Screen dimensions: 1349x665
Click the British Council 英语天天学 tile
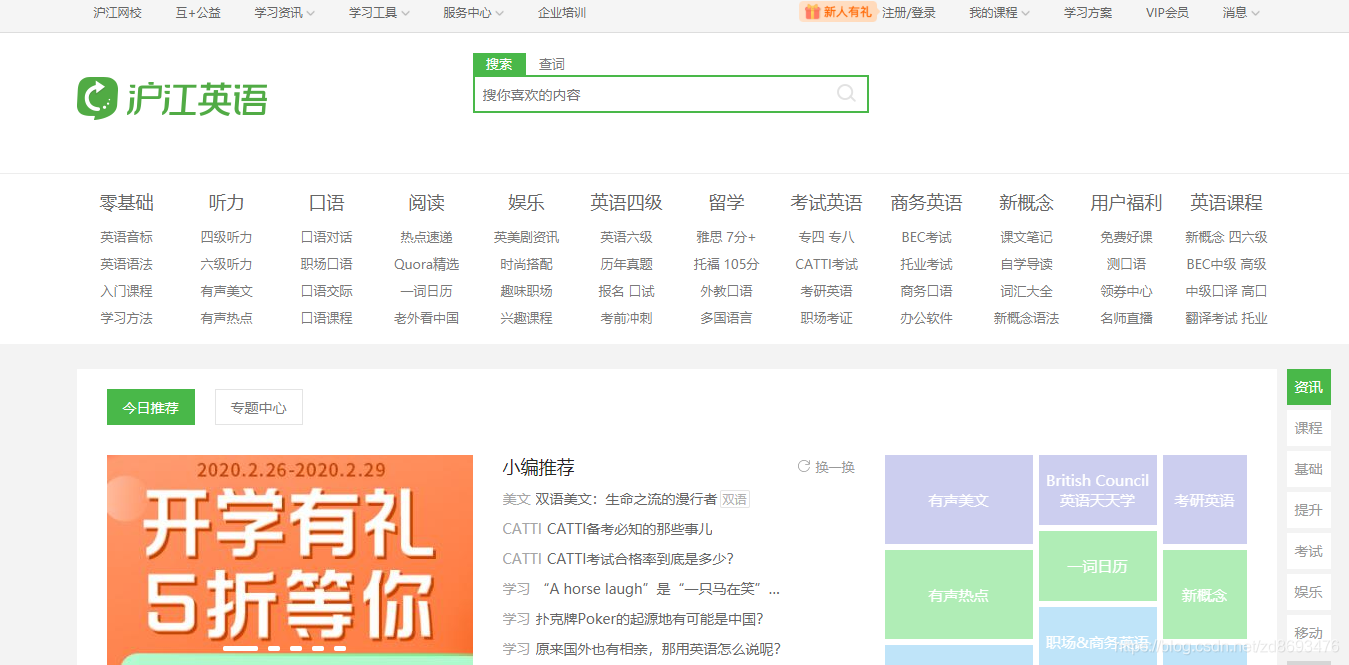pos(1098,490)
